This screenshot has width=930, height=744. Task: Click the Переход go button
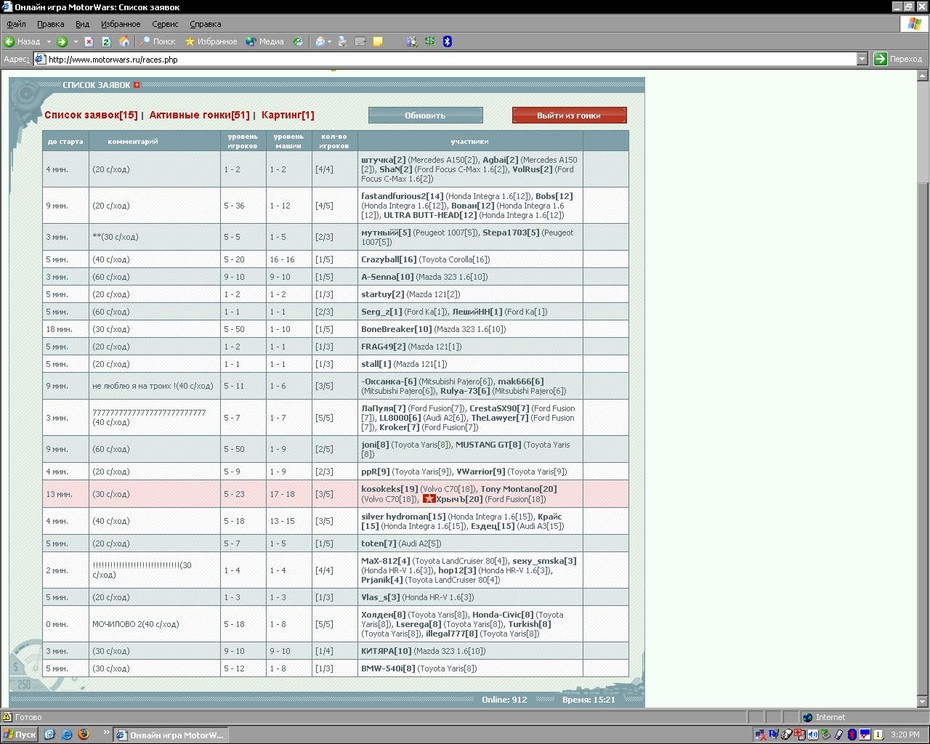(898, 59)
